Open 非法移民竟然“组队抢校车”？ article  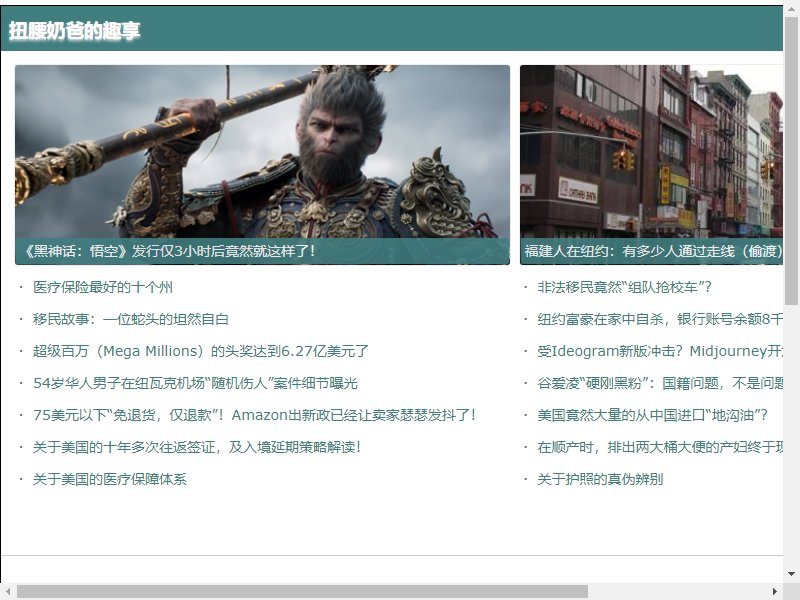coord(624,287)
